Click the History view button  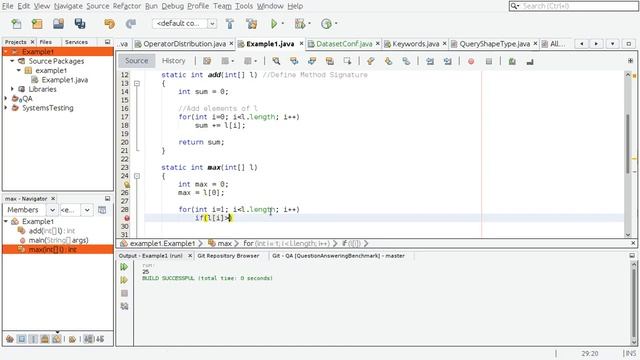pos(173,61)
